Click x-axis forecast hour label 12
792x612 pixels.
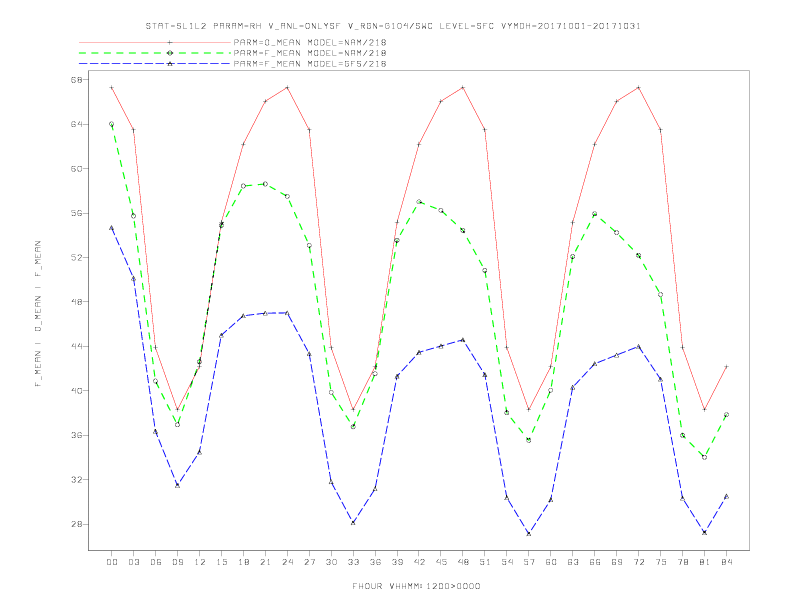(x=200, y=562)
